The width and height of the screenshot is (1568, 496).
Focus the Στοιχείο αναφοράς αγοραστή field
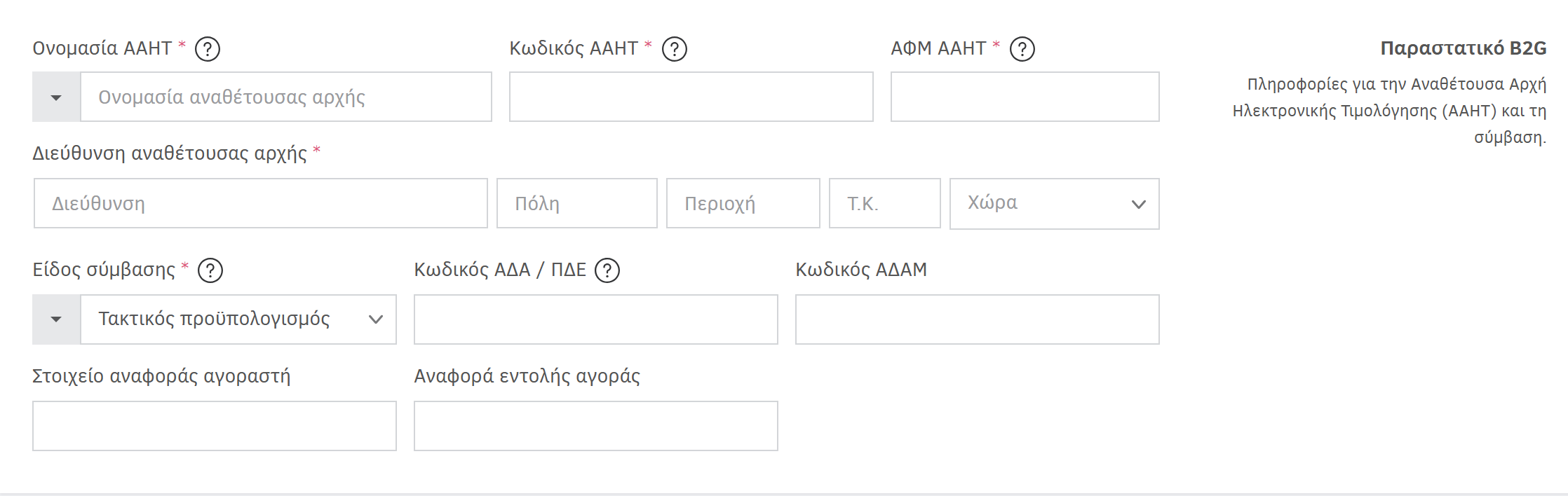215,426
